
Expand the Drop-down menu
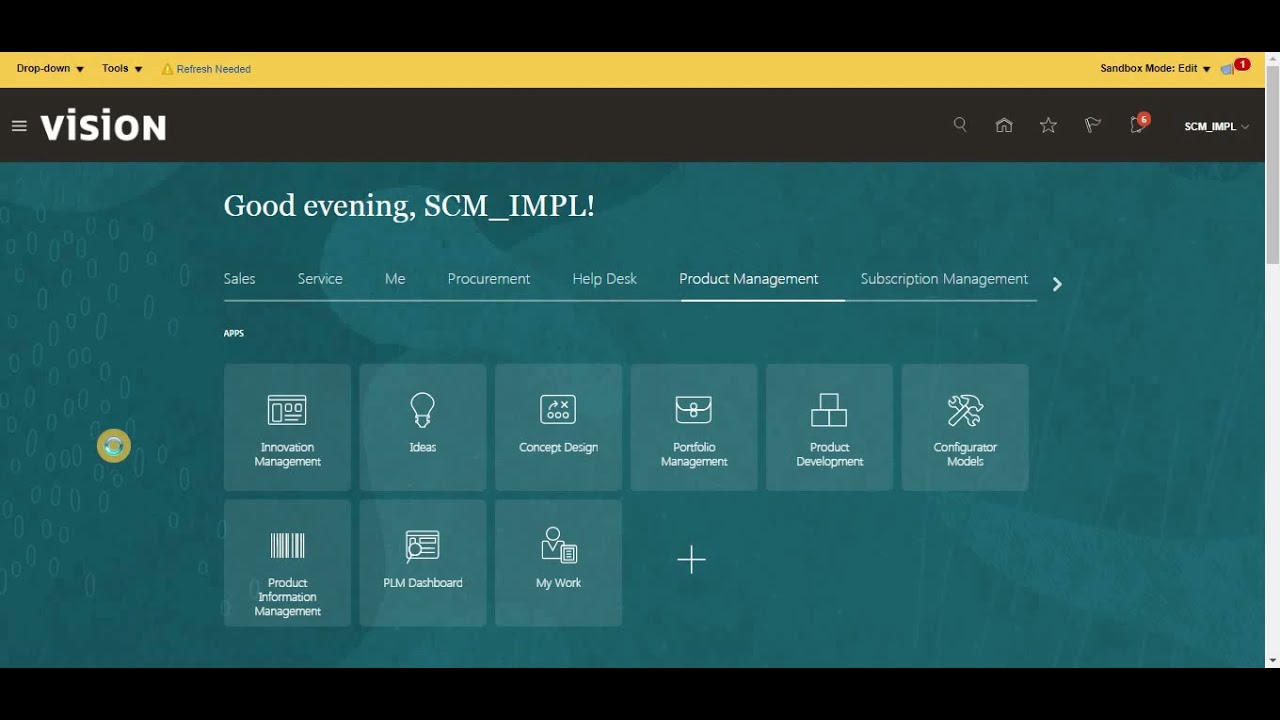[50, 69]
